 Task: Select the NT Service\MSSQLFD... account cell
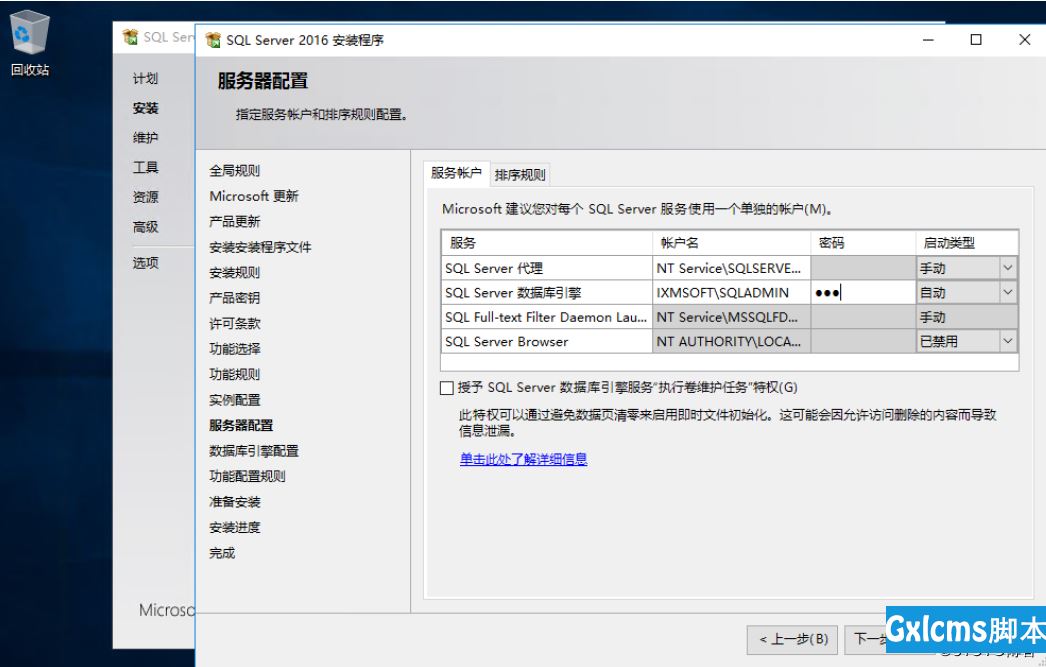(x=732, y=317)
